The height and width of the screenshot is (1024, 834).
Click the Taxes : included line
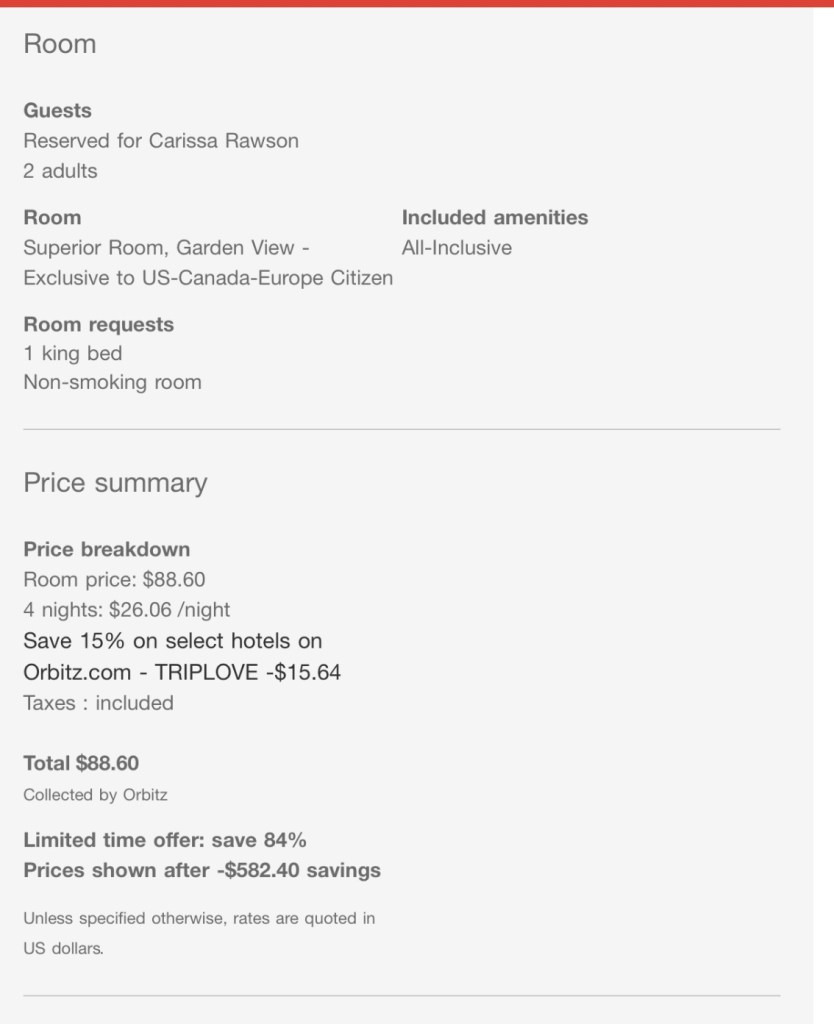[x=98, y=703]
